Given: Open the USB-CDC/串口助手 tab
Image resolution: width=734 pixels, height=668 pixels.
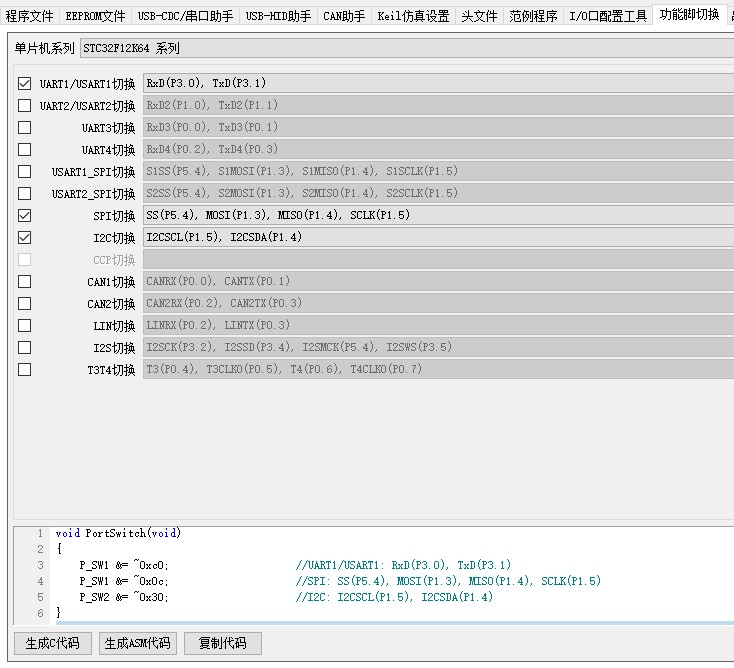Looking at the screenshot, I should point(185,16).
